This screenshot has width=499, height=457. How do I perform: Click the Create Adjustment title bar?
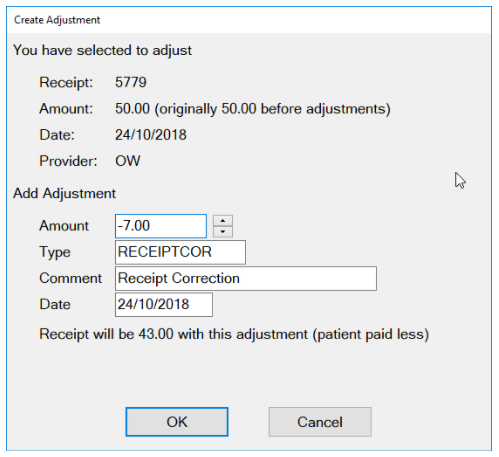pos(249,20)
